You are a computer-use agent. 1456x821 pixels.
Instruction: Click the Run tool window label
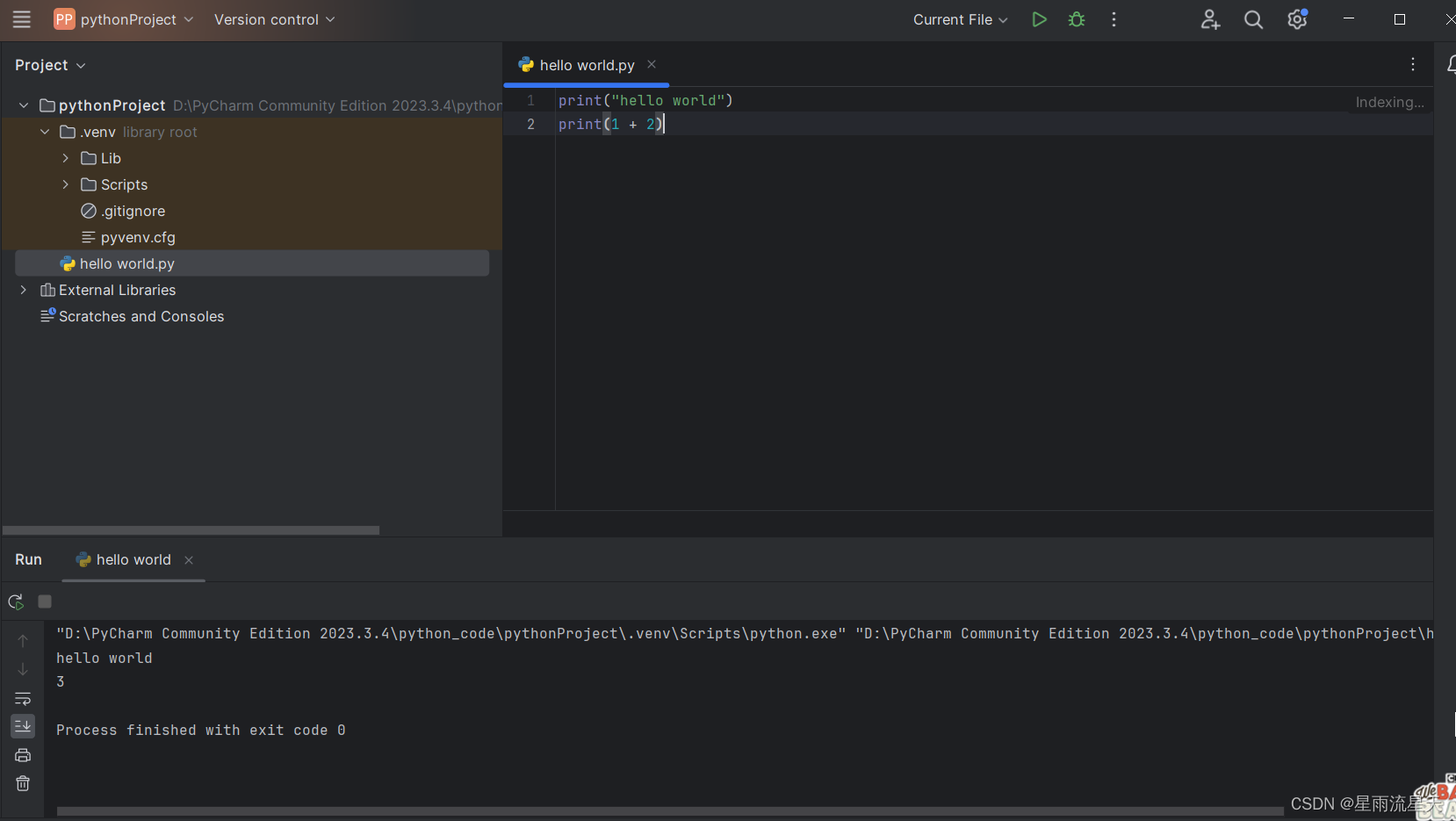click(x=28, y=560)
